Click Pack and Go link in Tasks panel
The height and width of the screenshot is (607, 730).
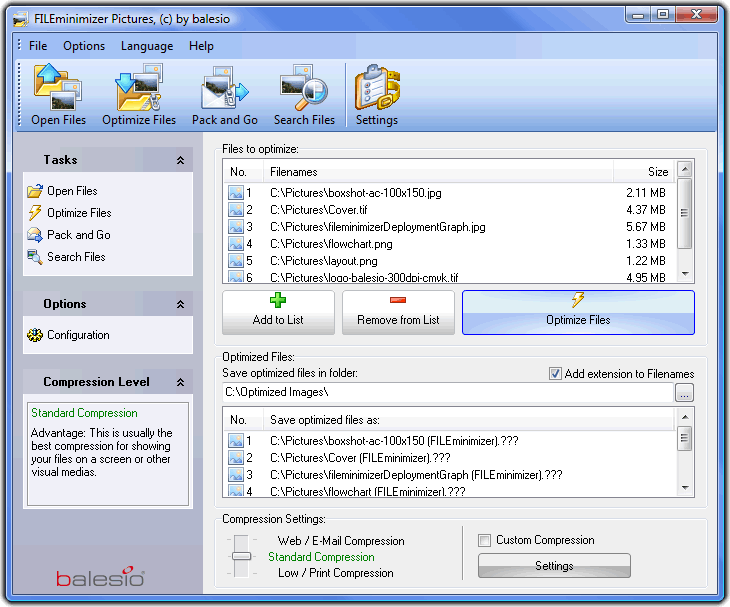pos(79,235)
